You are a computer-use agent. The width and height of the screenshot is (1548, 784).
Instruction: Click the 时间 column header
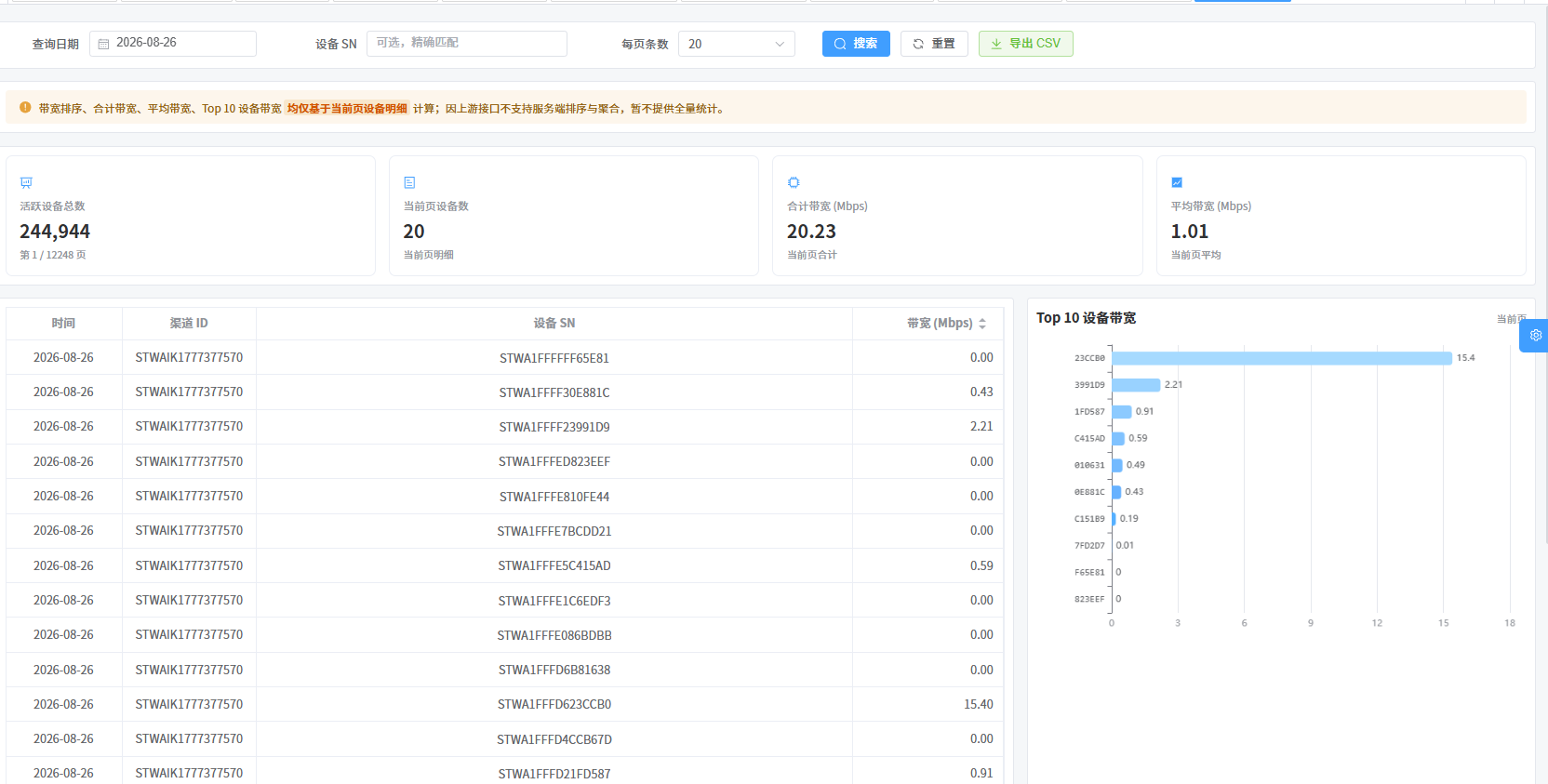pos(63,324)
